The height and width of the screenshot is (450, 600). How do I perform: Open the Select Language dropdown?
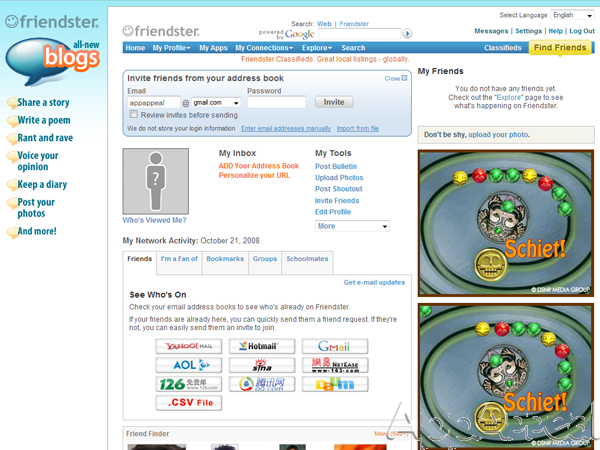pos(577,15)
